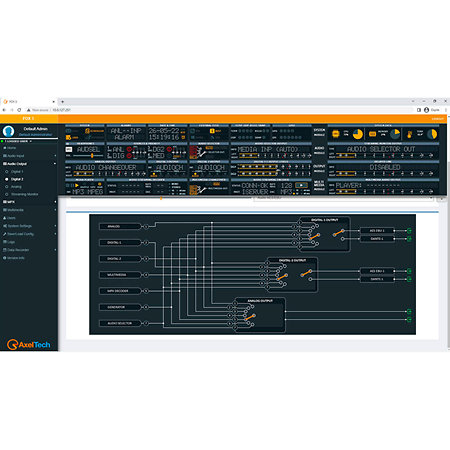Click the node circle next to ANALOG input

pos(146,226)
